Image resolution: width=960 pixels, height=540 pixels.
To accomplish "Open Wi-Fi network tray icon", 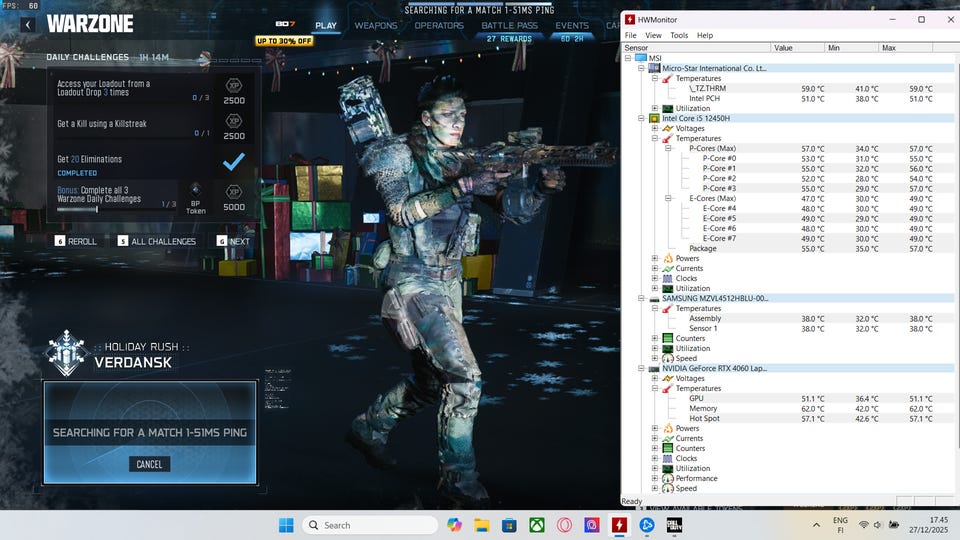I will 863,525.
